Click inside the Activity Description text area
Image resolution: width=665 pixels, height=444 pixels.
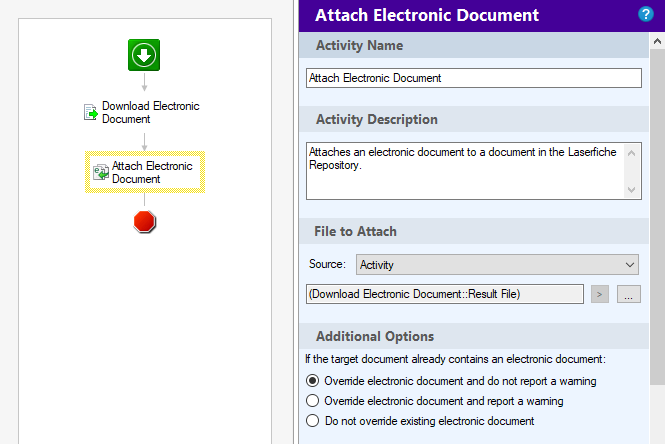(465, 171)
